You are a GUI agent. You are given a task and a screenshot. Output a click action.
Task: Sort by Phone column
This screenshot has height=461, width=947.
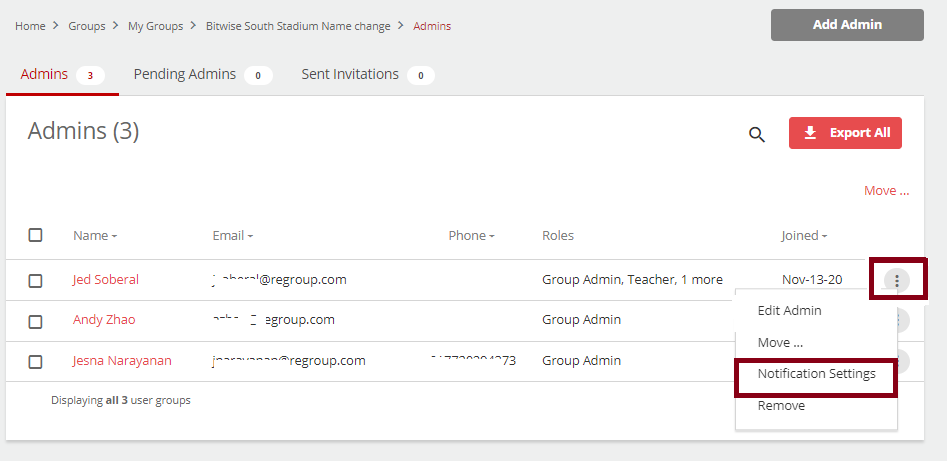[x=471, y=236]
